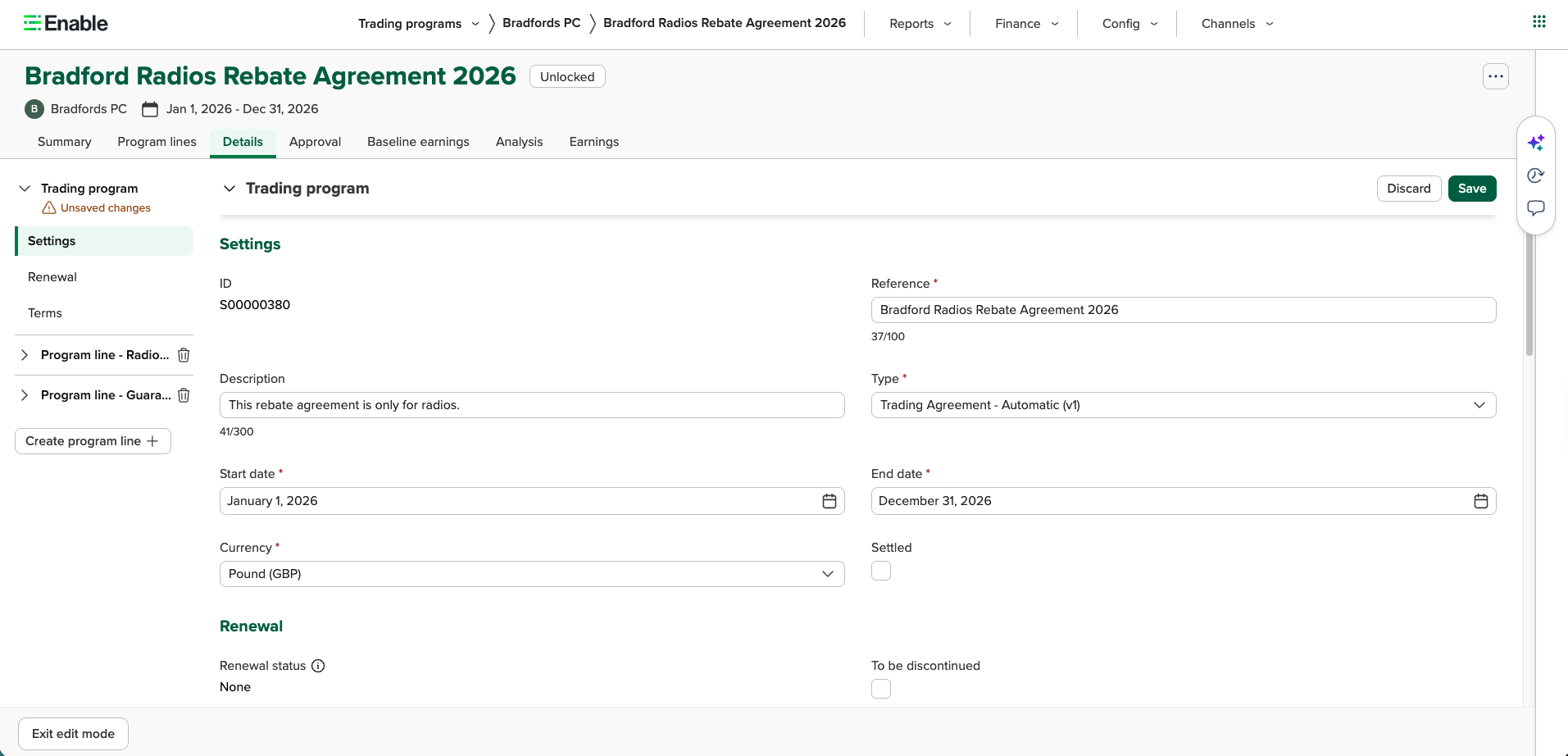Select Renewal in the sidebar
Image resolution: width=1568 pixels, height=756 pixels.
pos(104,277)
